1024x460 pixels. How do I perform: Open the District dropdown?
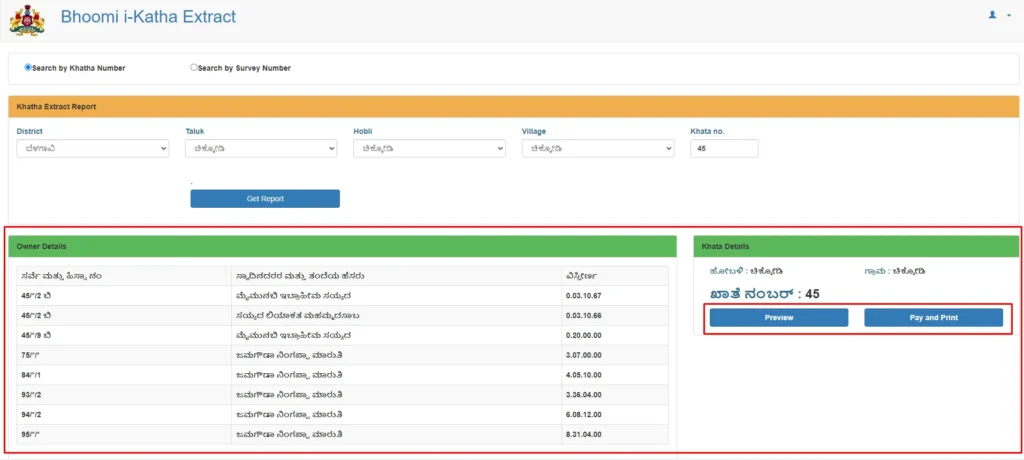[x=93, y=148]
